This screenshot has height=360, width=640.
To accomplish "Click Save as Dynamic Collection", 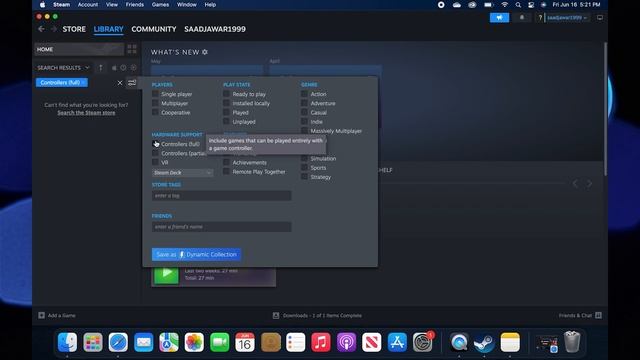I will pyautogui.click(x=196, y=254).
